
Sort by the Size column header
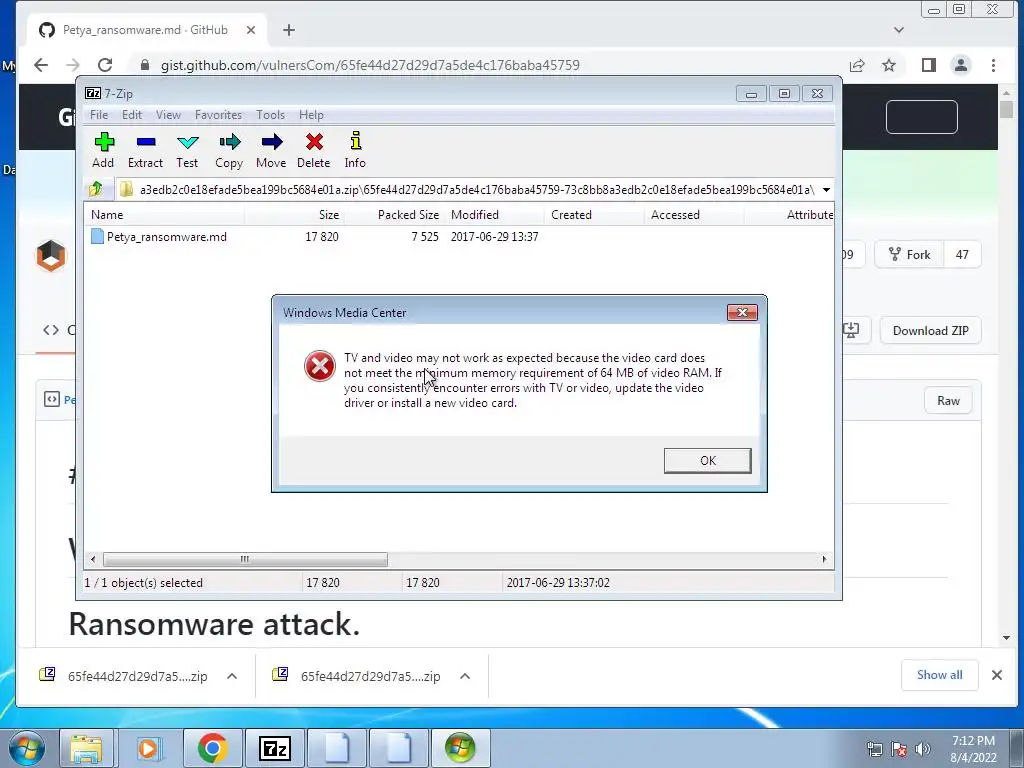pos(295,215)
